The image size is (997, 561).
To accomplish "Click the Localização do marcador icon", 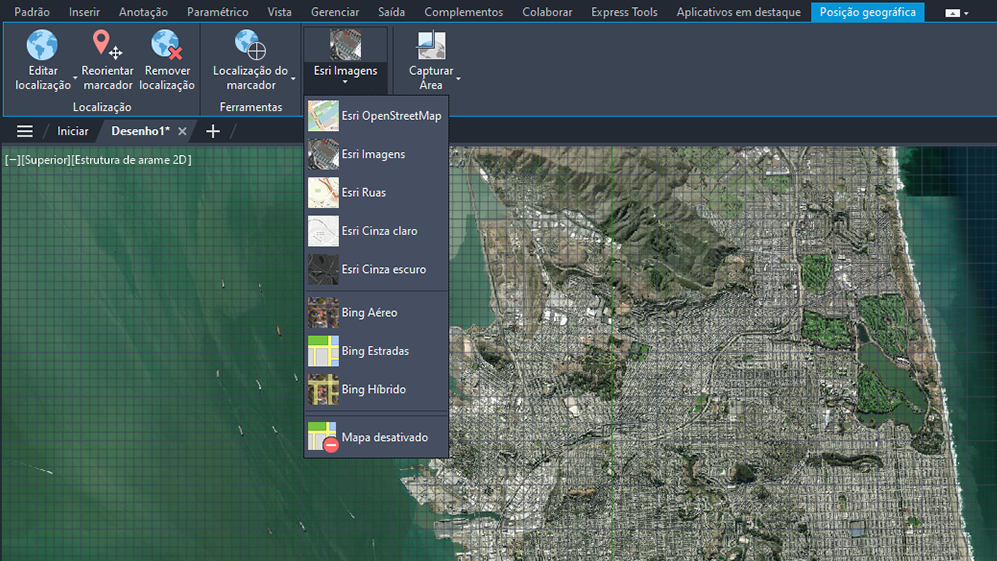I will click(250, 45).
